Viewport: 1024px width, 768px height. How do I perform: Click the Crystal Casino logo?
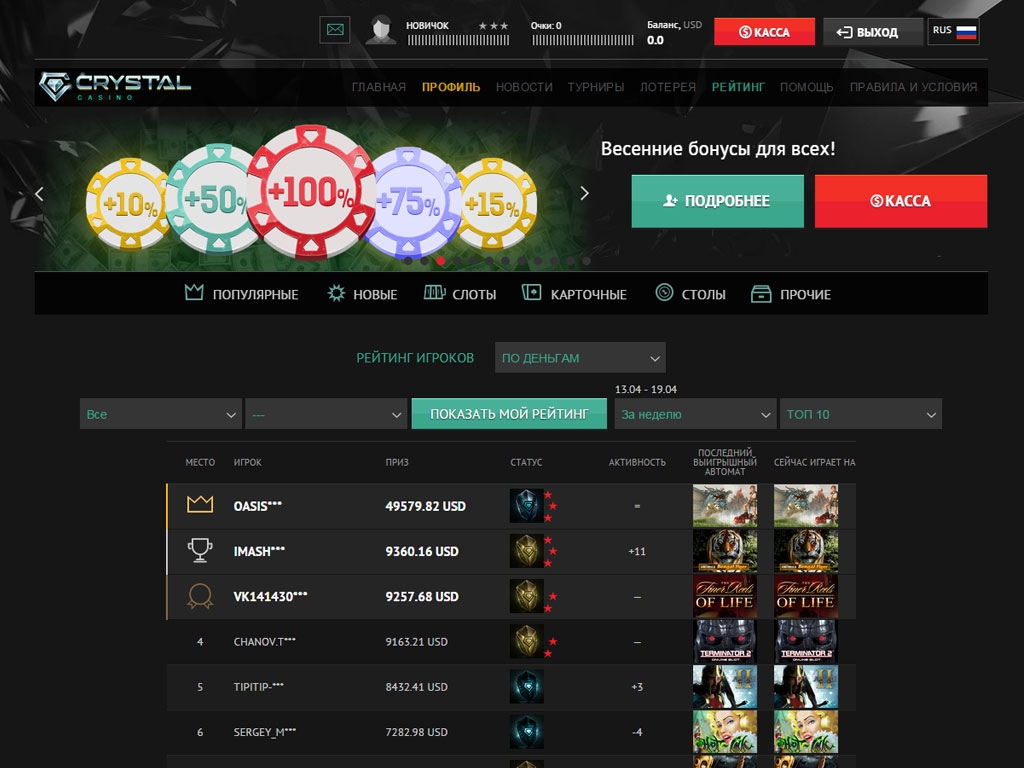(114, 87)
